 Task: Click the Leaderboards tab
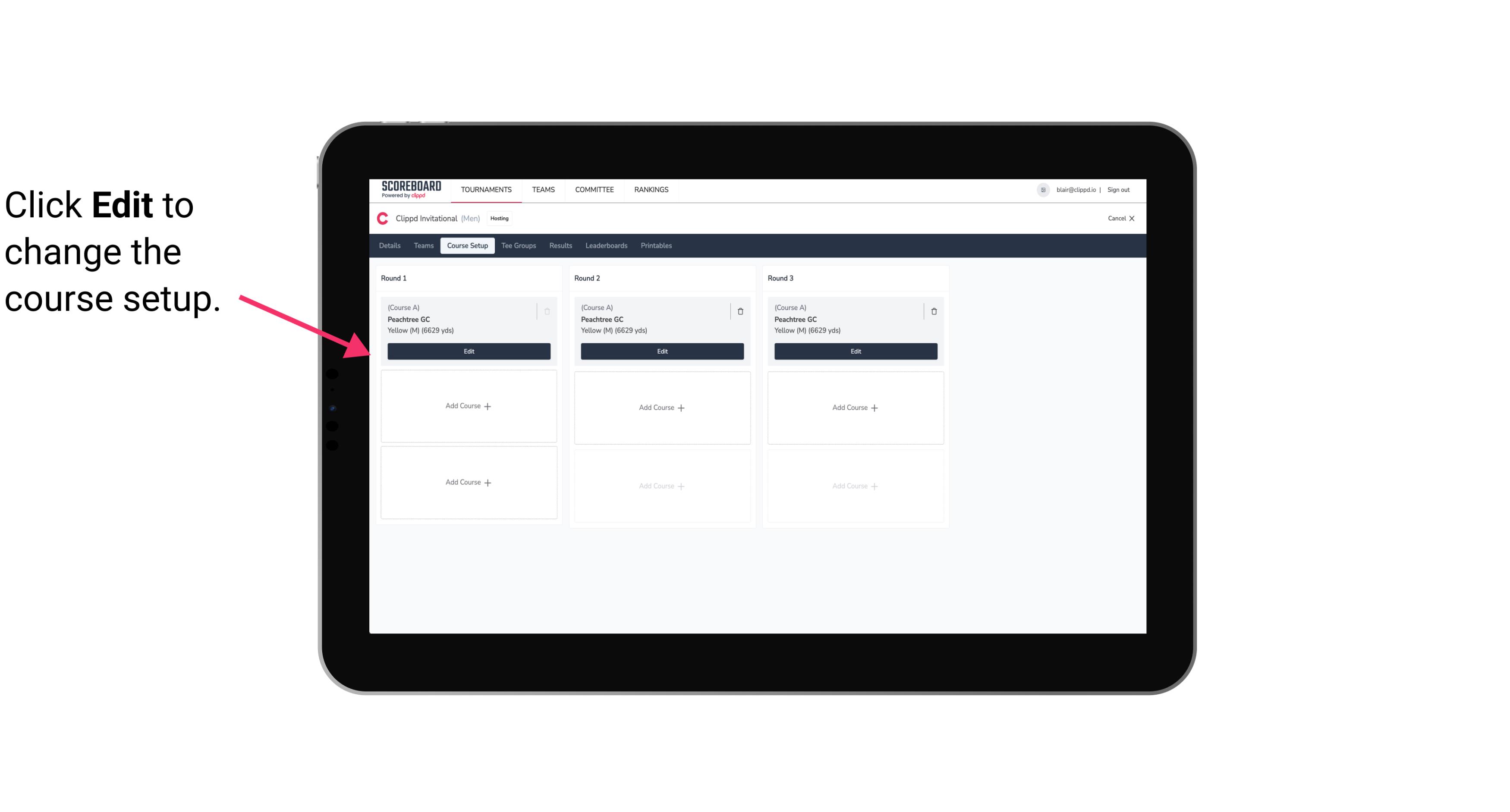607,245
